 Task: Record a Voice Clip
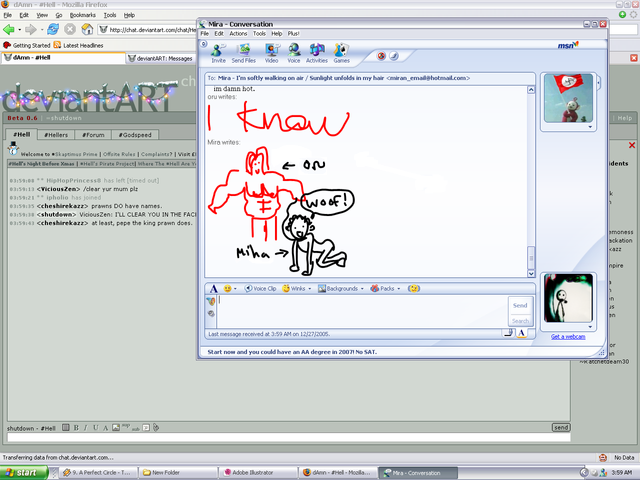coord(260,289)
